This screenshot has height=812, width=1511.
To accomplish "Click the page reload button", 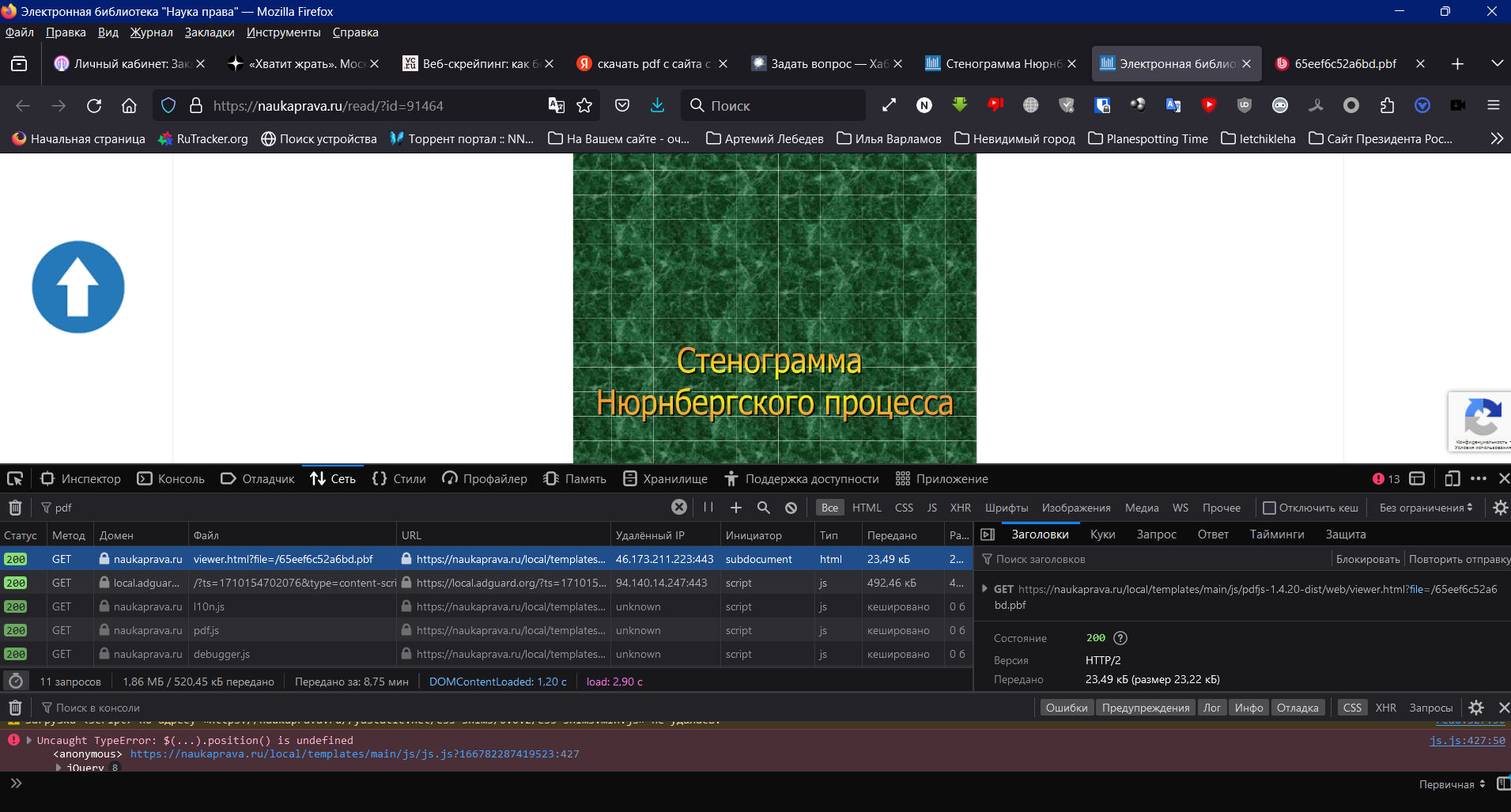I will coord(94,105).
